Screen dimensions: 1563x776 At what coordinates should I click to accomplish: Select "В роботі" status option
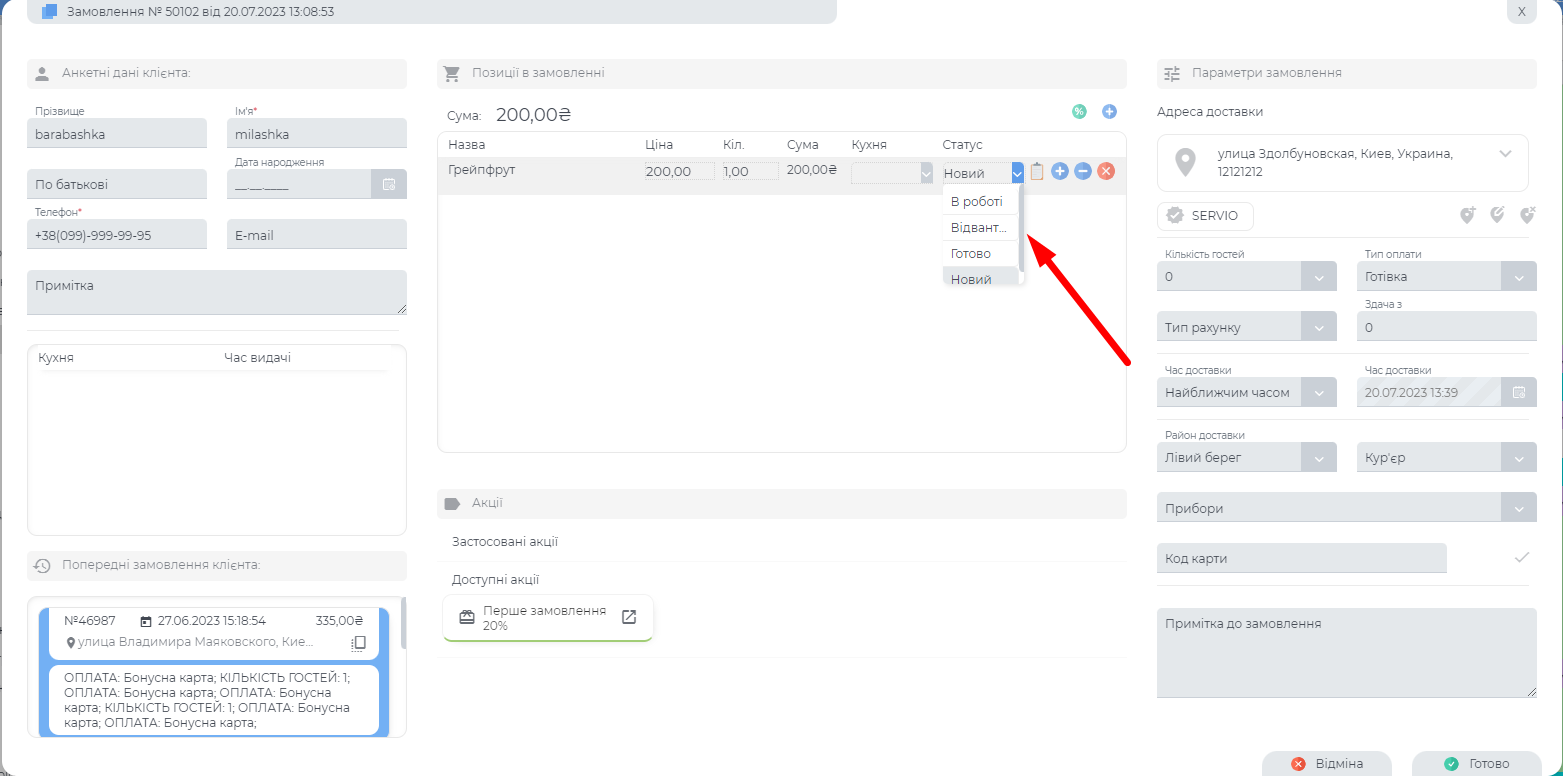point(976,202)
